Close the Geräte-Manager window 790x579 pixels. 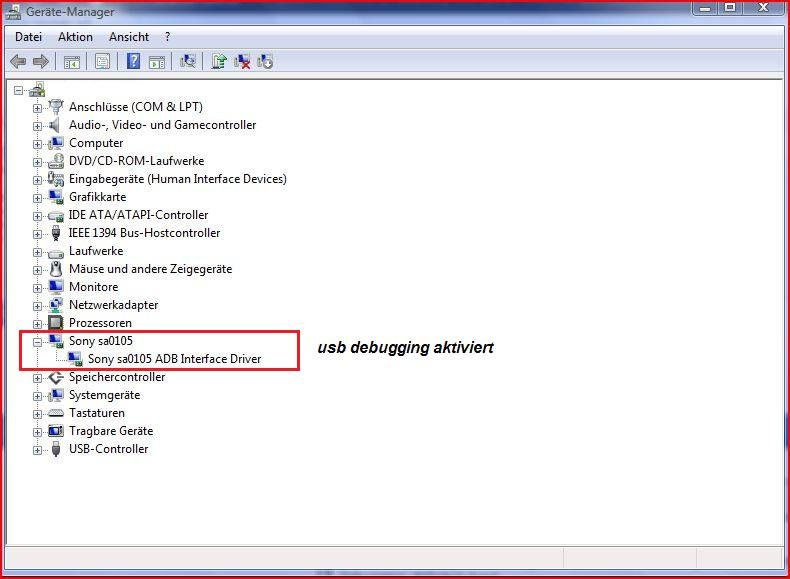coord(763,8)
